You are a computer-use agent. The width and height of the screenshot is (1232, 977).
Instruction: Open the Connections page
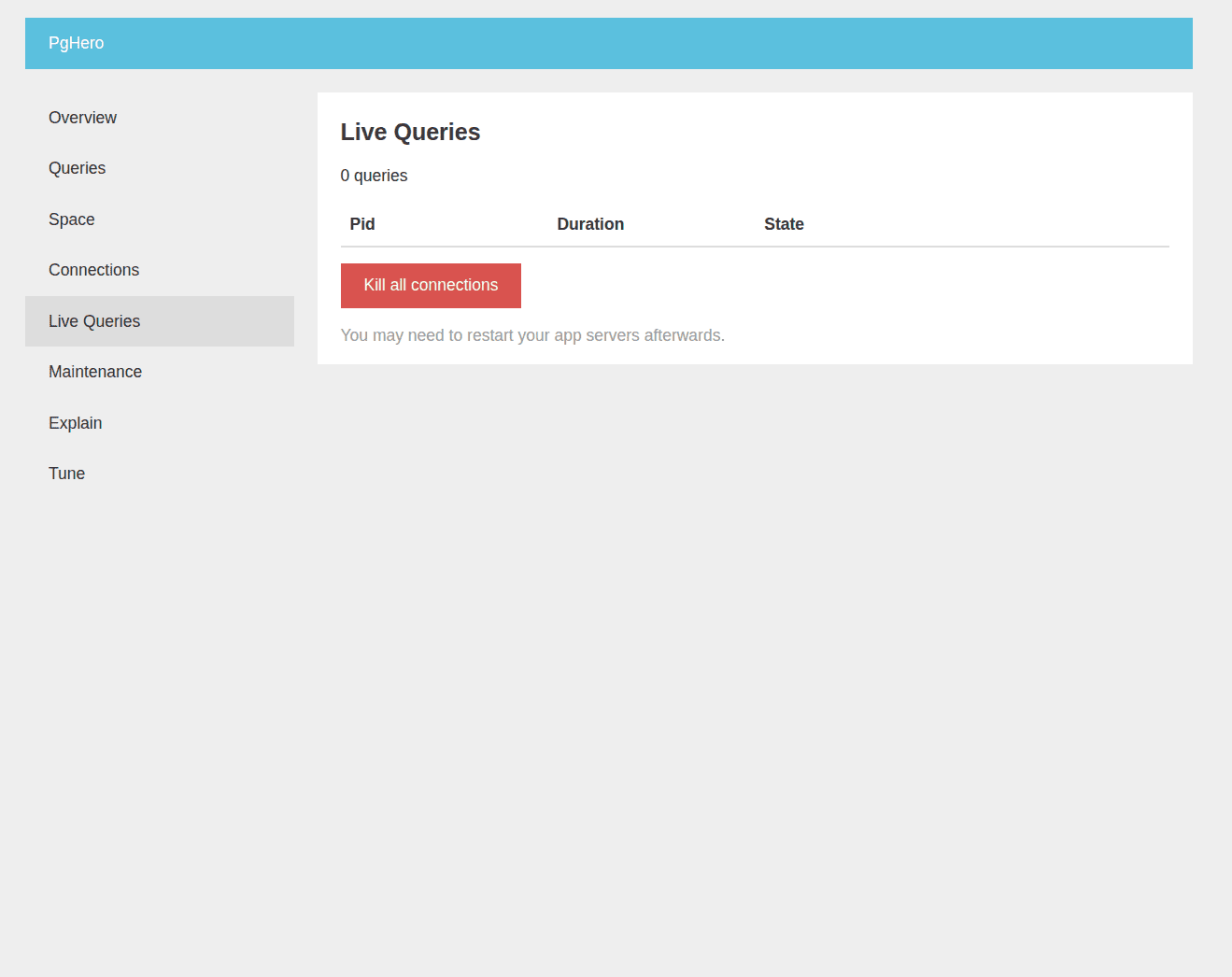93,270
